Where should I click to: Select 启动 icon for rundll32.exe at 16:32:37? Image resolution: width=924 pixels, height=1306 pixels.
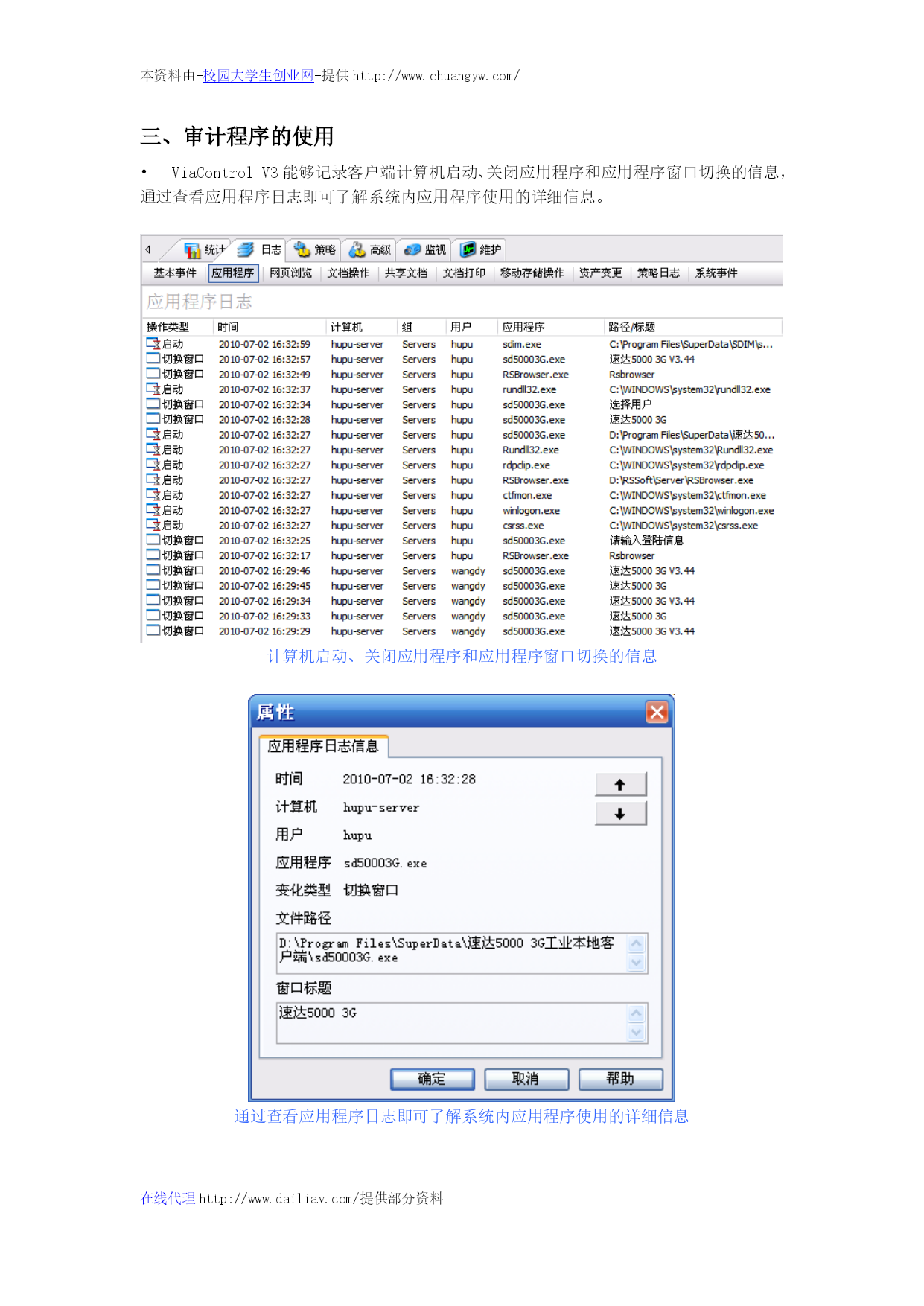coord(153,389)
